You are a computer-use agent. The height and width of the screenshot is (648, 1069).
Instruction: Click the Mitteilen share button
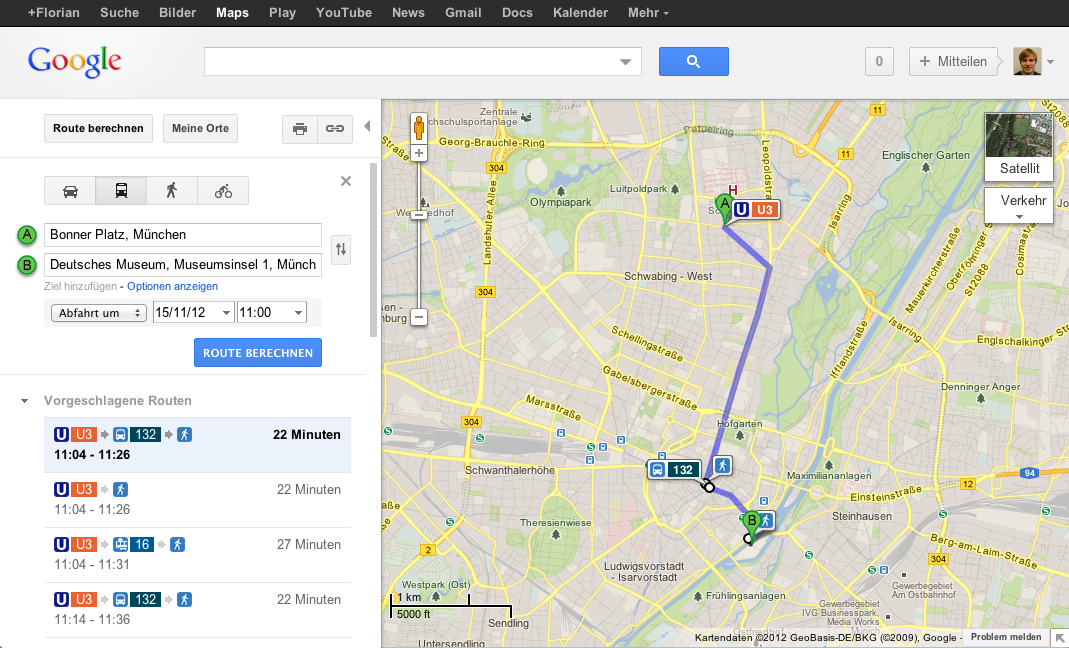(953, 61)
